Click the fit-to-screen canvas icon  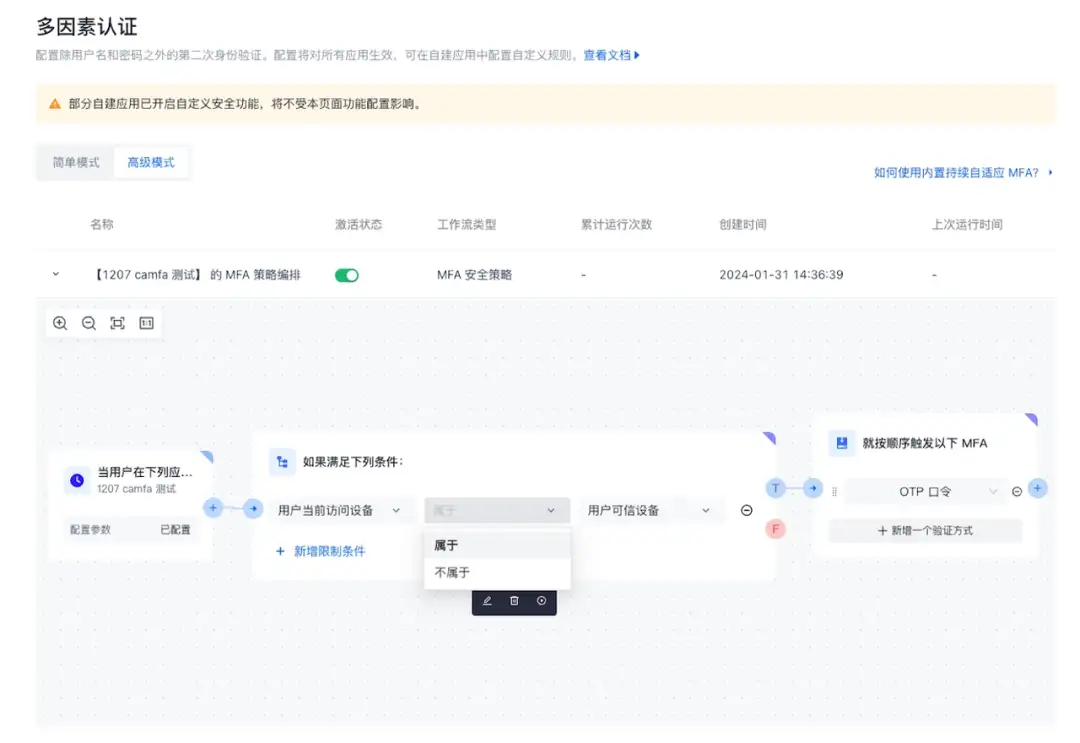pyautogui.click(x=118, y=323)
